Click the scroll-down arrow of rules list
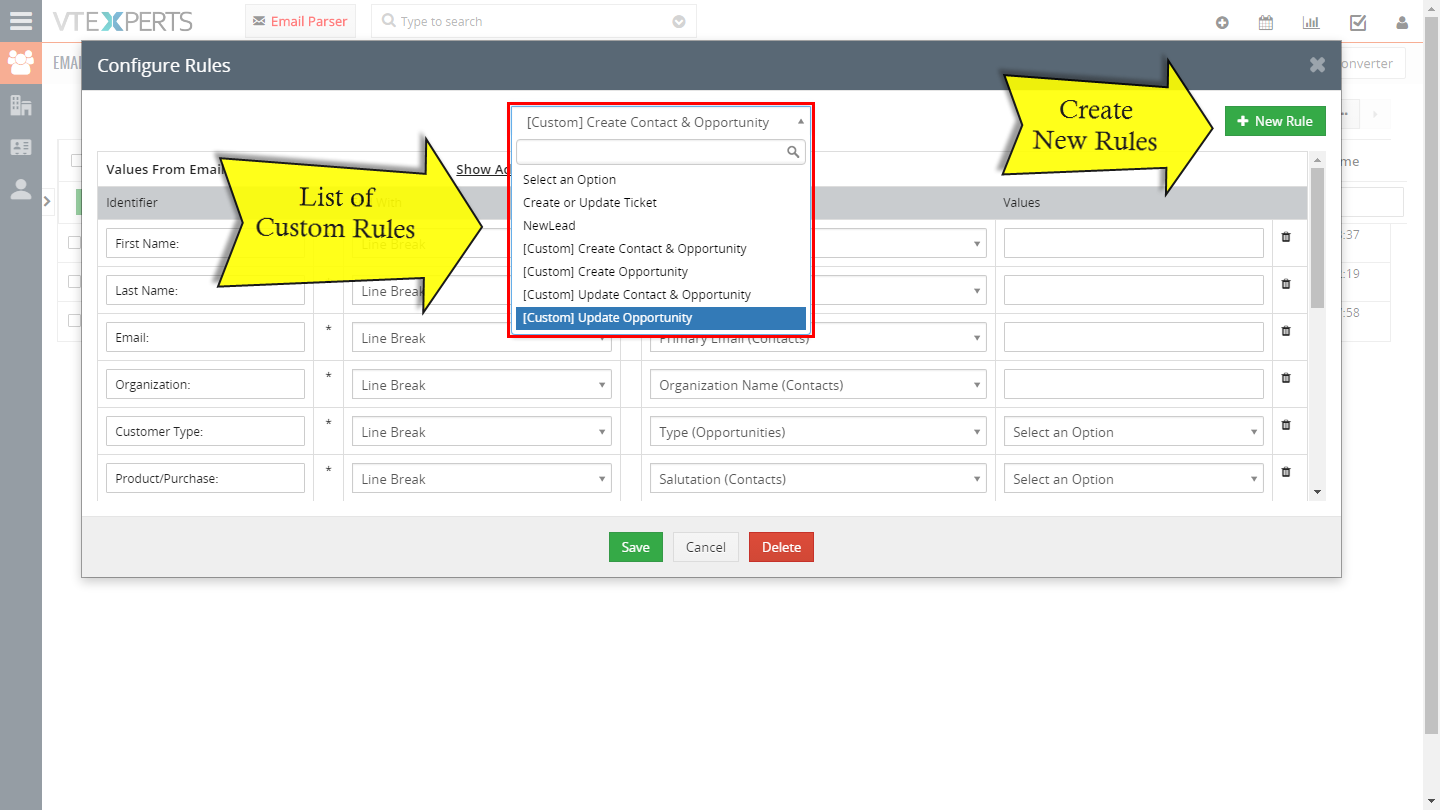This screenshot has width=1440, height=810. click(x=1317, y=491)
